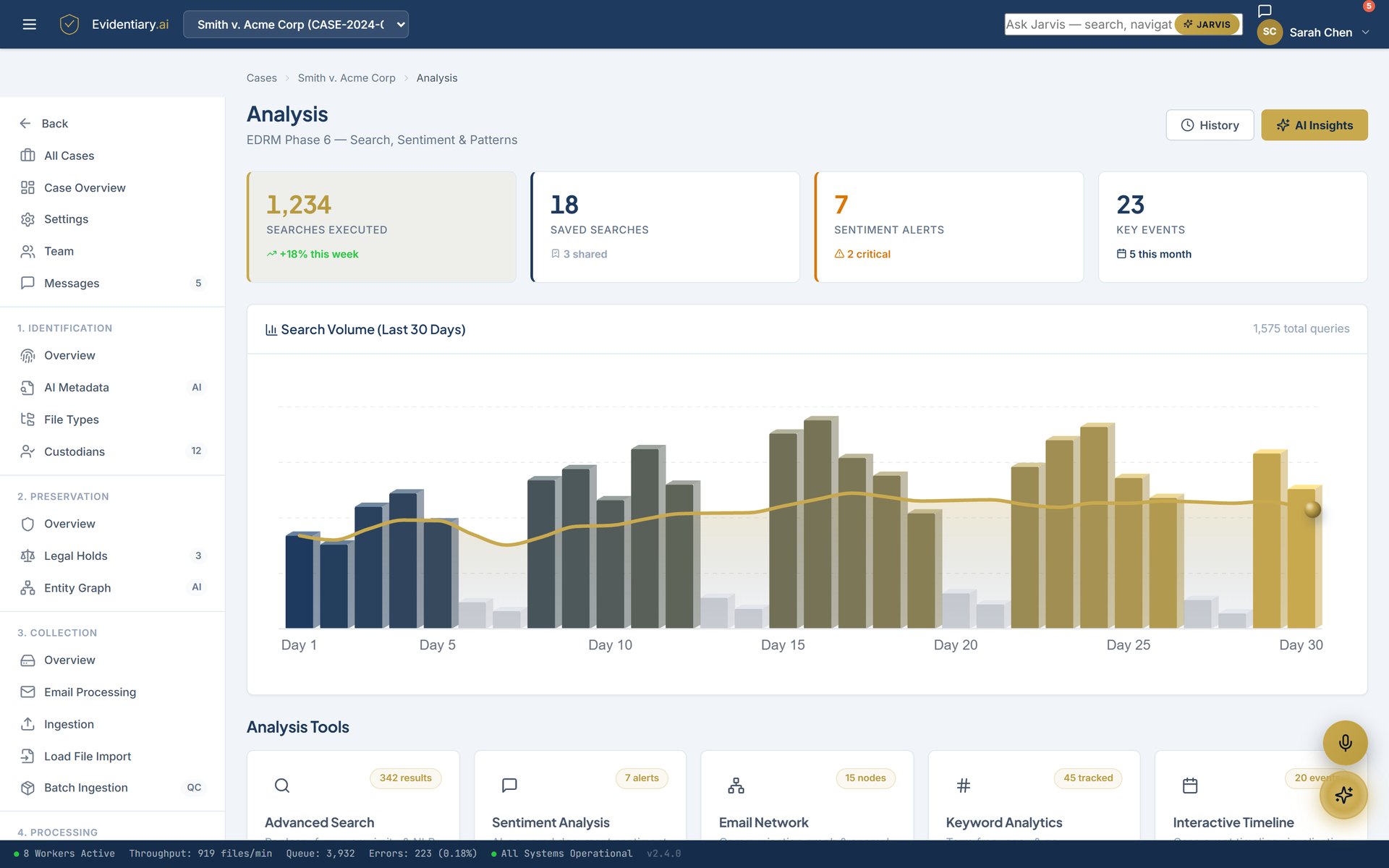Click the Messages count badge 5

tap(198, 283)
